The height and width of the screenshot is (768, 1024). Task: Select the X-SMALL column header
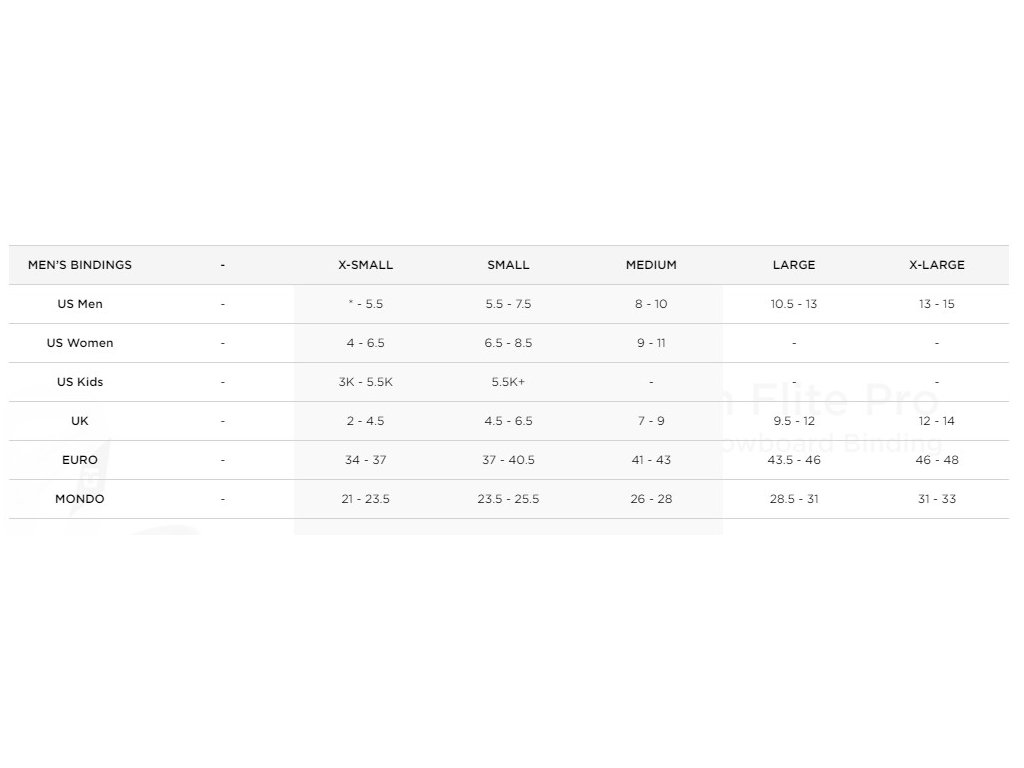(x=366, y=265)
